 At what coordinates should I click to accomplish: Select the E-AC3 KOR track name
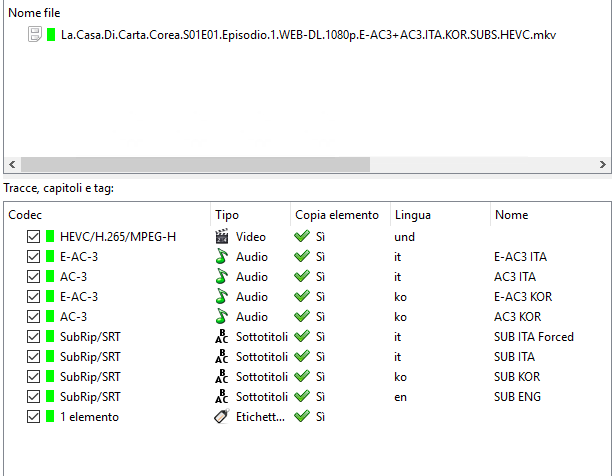click(523, 297)
